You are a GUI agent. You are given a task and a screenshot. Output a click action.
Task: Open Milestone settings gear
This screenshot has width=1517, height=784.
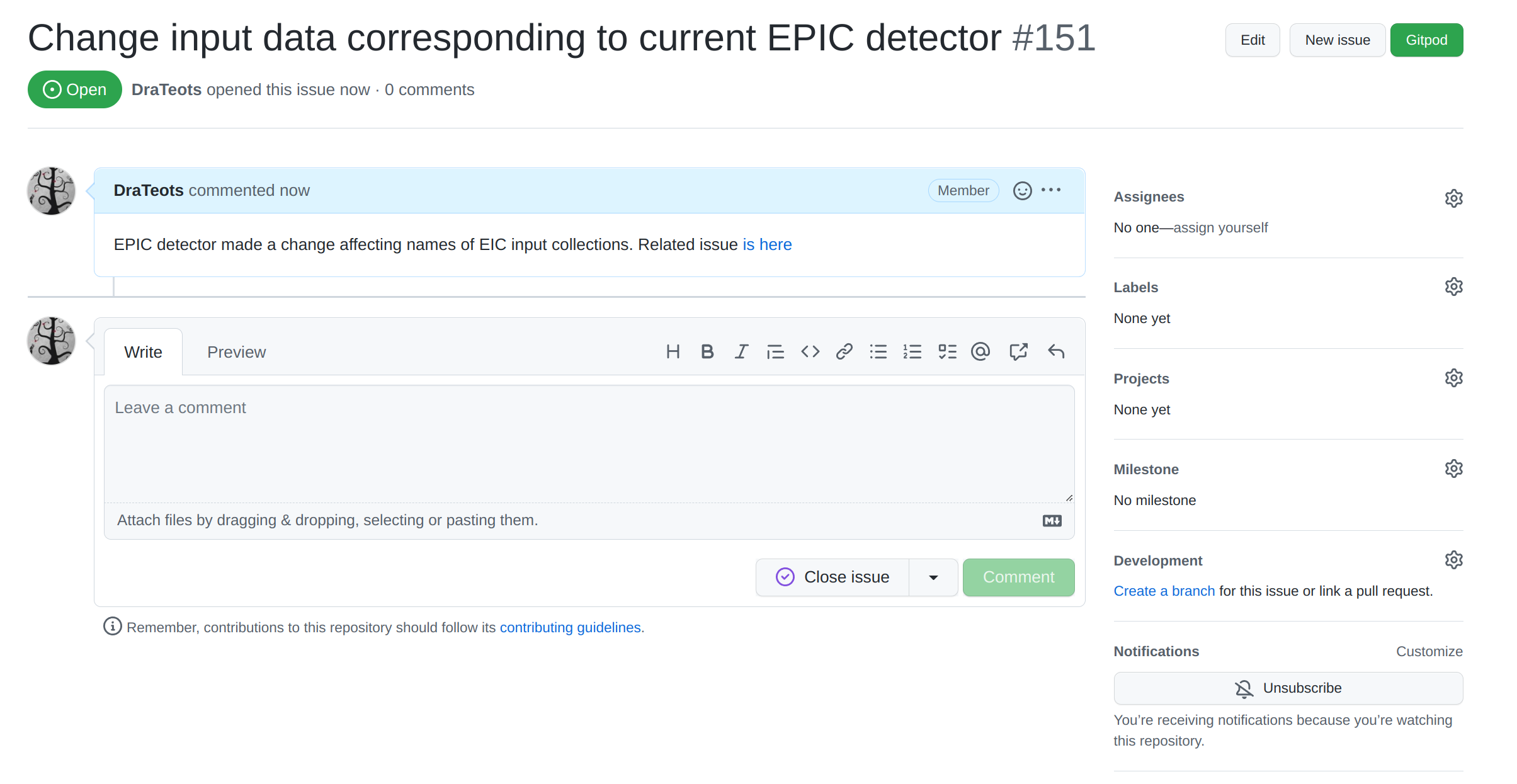pos(1453,469)
